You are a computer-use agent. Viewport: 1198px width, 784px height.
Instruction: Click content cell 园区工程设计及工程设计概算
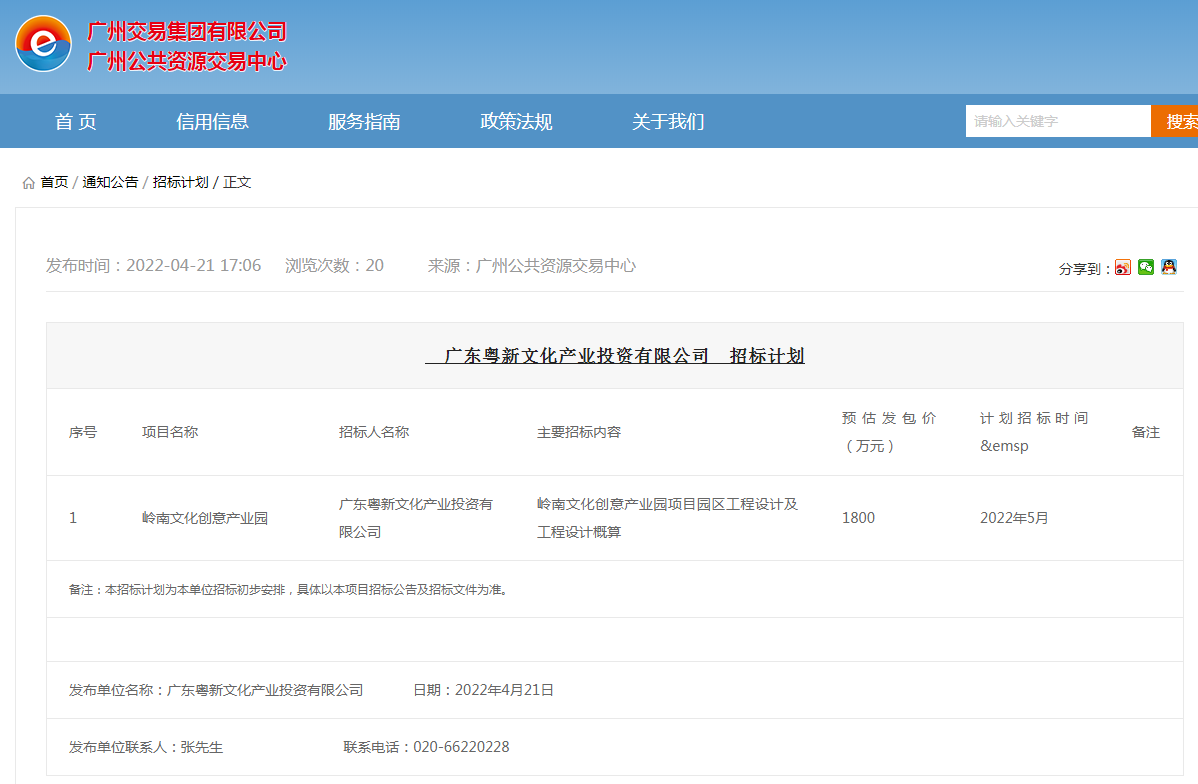pyautogui.click(x=667, y=518)
